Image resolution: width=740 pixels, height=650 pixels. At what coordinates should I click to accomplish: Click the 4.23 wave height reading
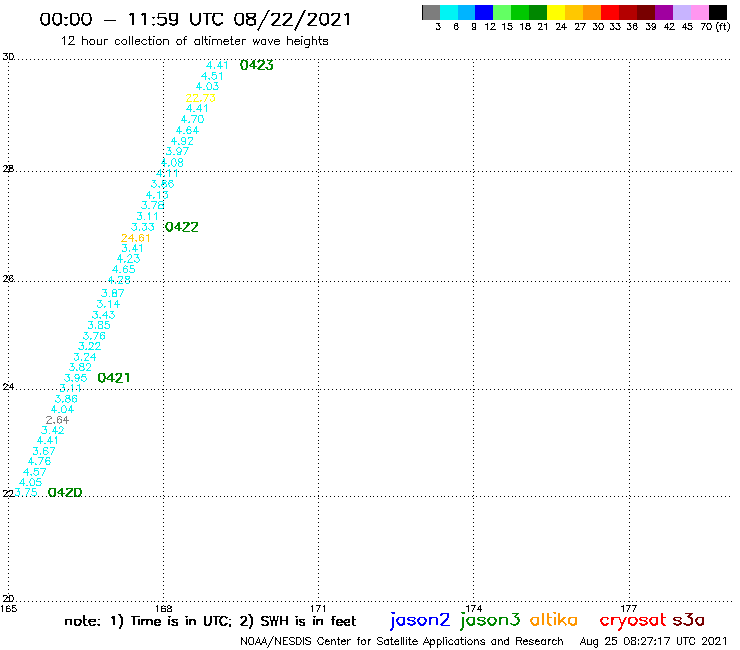coord(128,259)
